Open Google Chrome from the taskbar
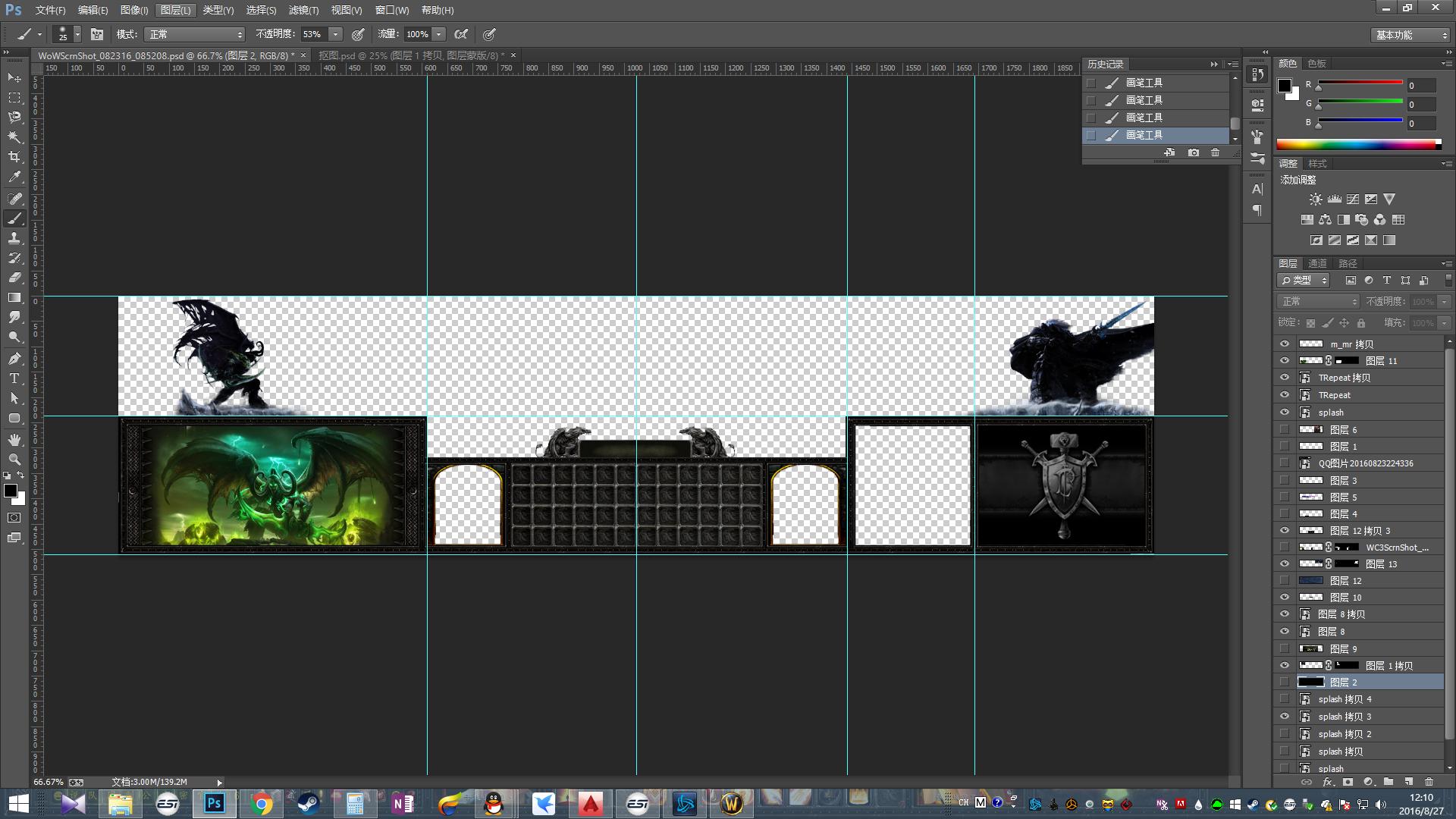The width and height of the screenshot is (1456, 819). 262,804
